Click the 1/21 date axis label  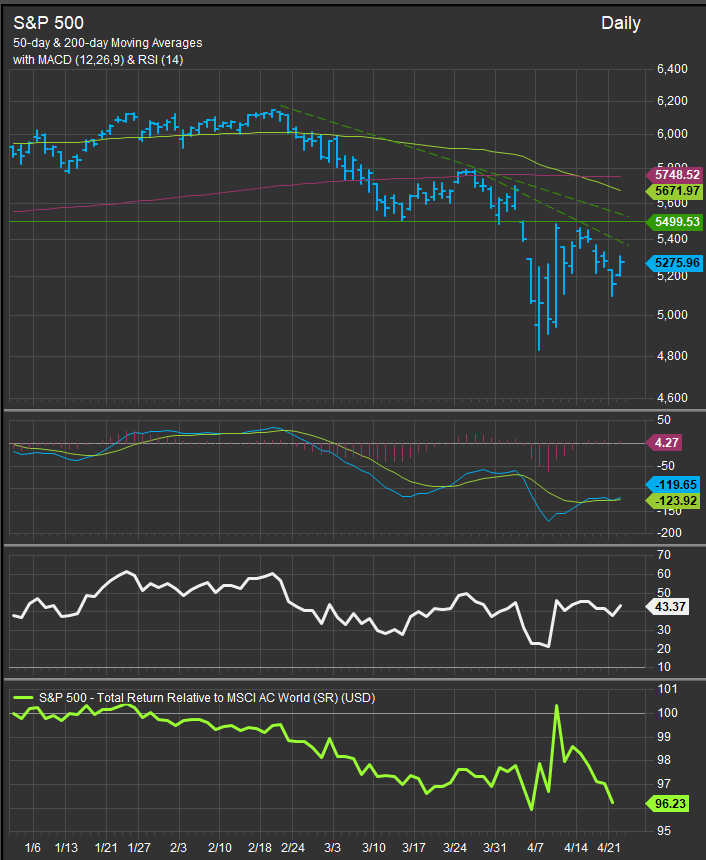point(106,848)
